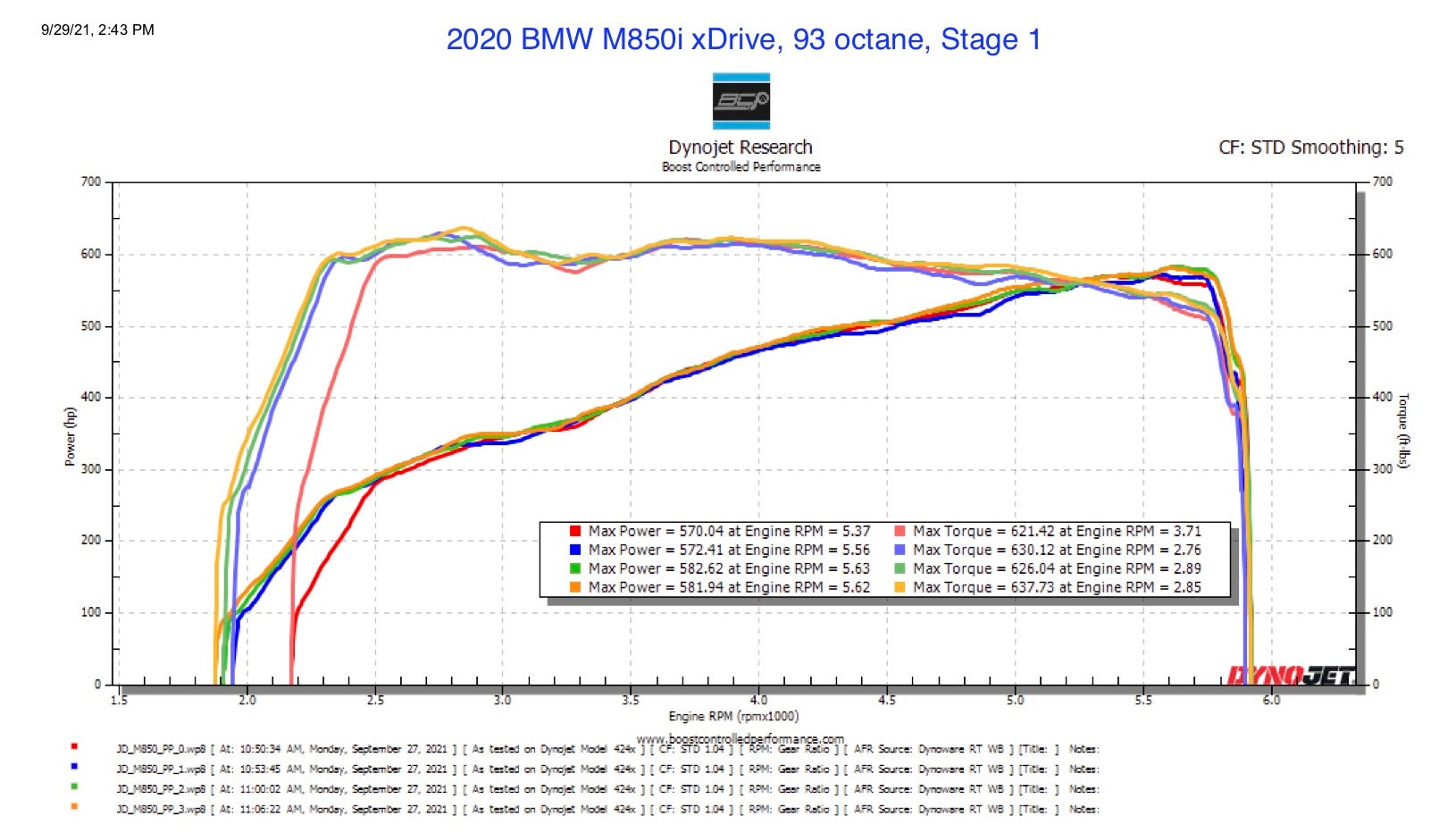Click the JD_M850_PP_1.wp8 file name
This screenshot has height=833, width=1456.
[161, 770]
